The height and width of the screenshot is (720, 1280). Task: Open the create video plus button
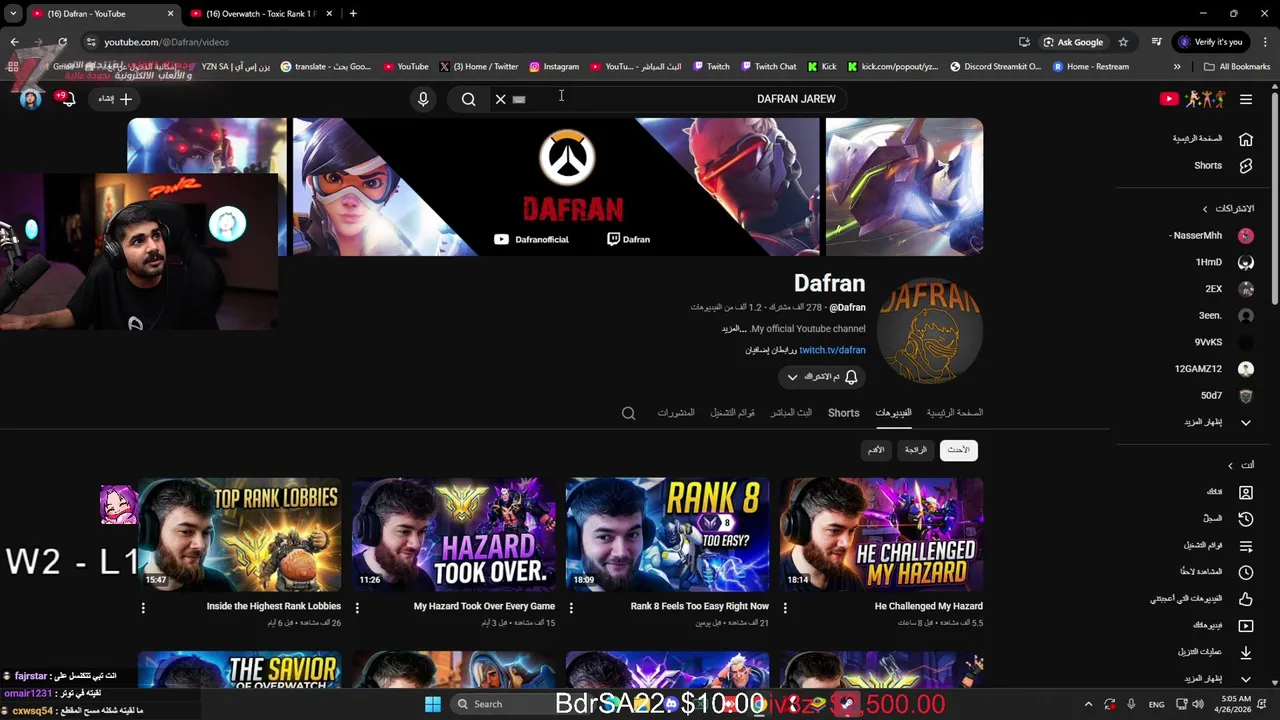115,99
